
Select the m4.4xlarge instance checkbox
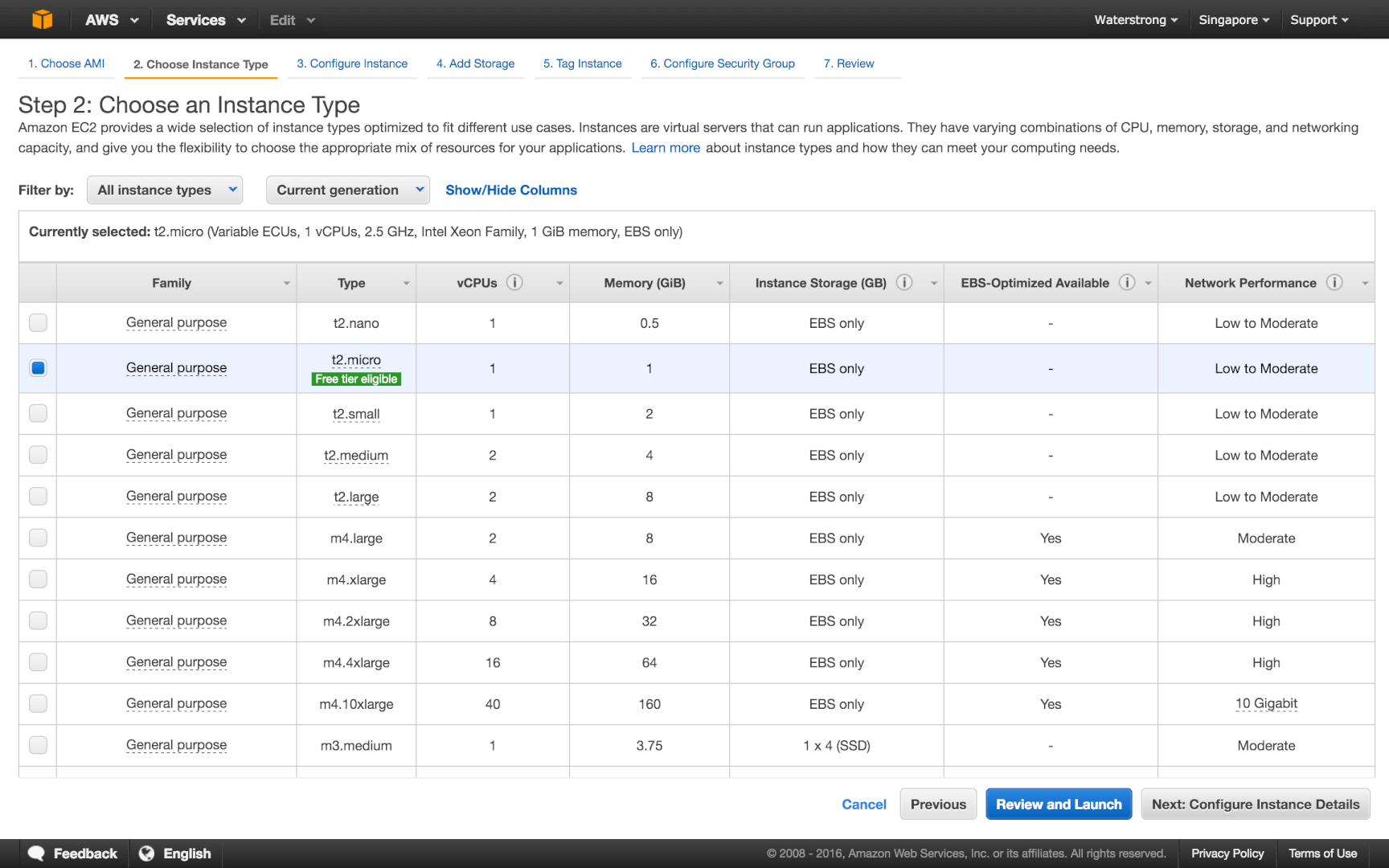pos(38,662)
